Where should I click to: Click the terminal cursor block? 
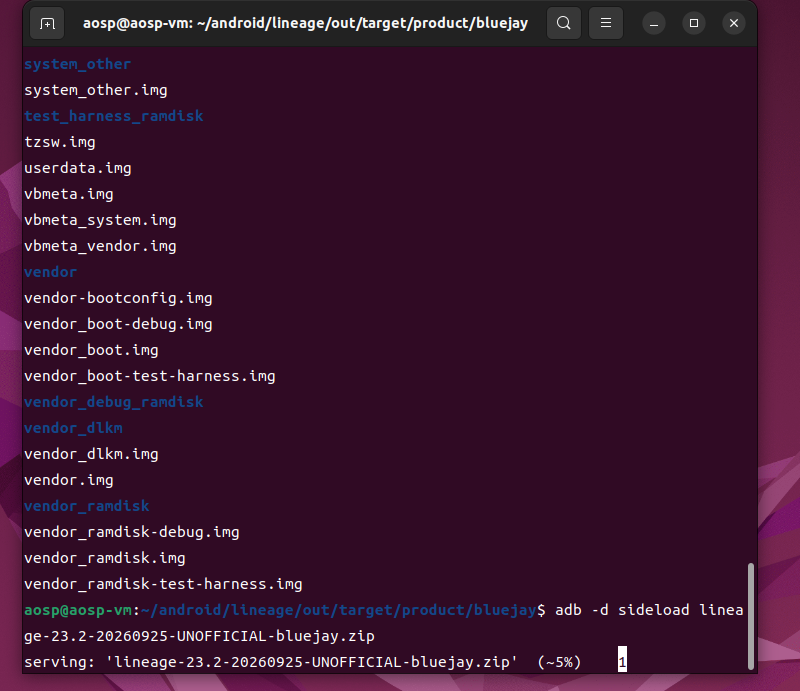[x=622, y=659]
